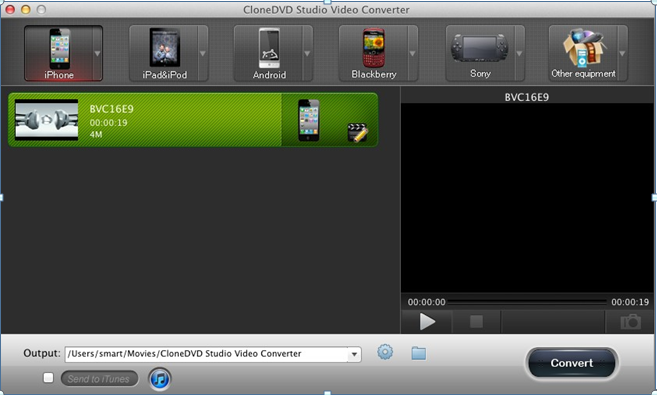Start conversion with the Convert button
657x395 pixels.
coord(572,363)
